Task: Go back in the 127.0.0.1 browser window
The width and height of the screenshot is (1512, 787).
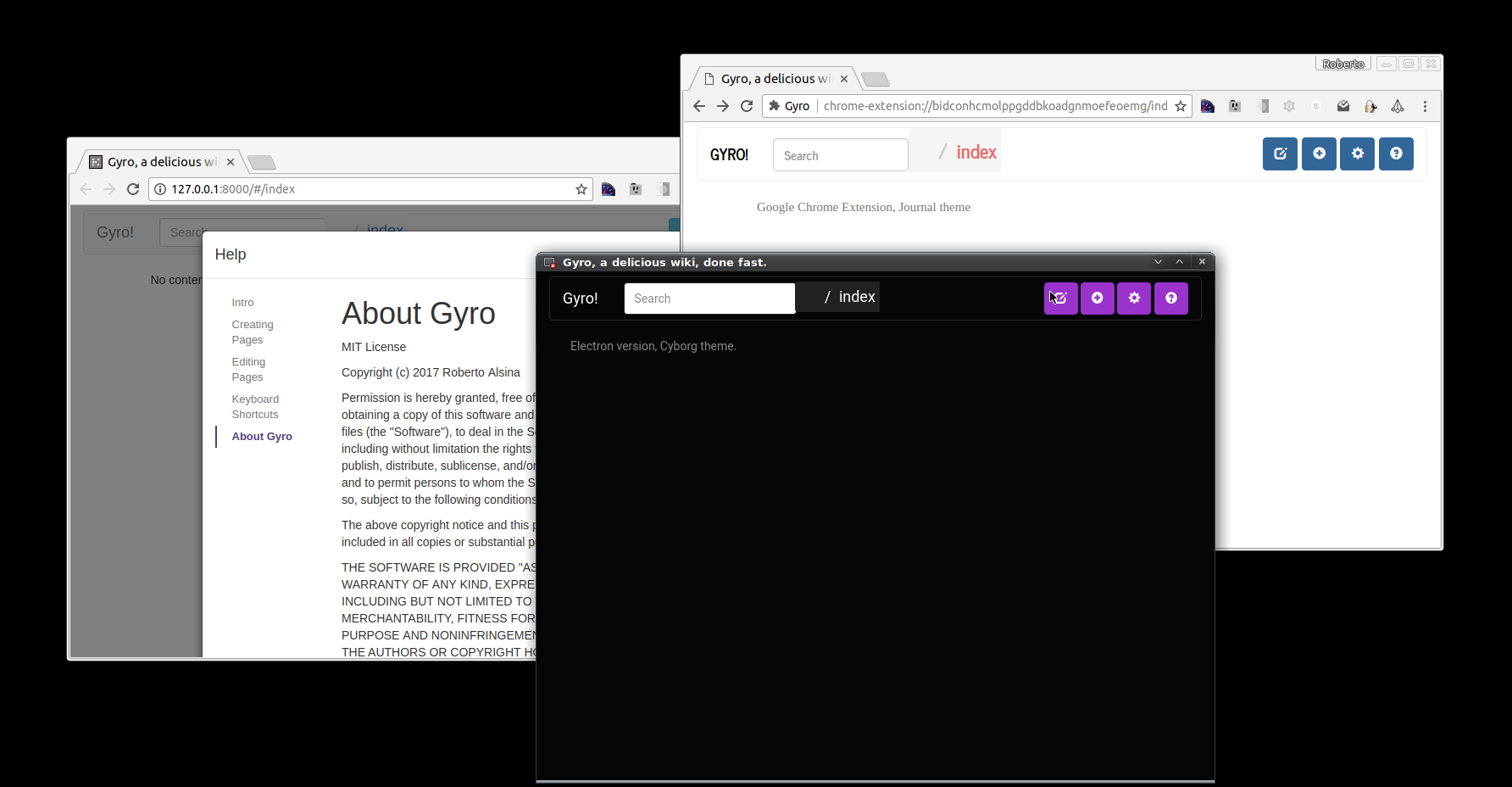Action: coord(86,189)
